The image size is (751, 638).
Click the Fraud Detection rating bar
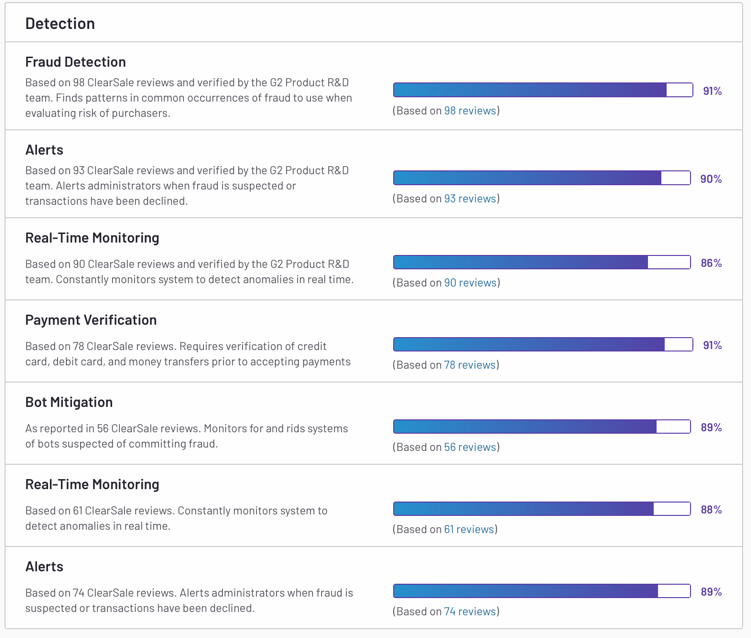[542, 91]
